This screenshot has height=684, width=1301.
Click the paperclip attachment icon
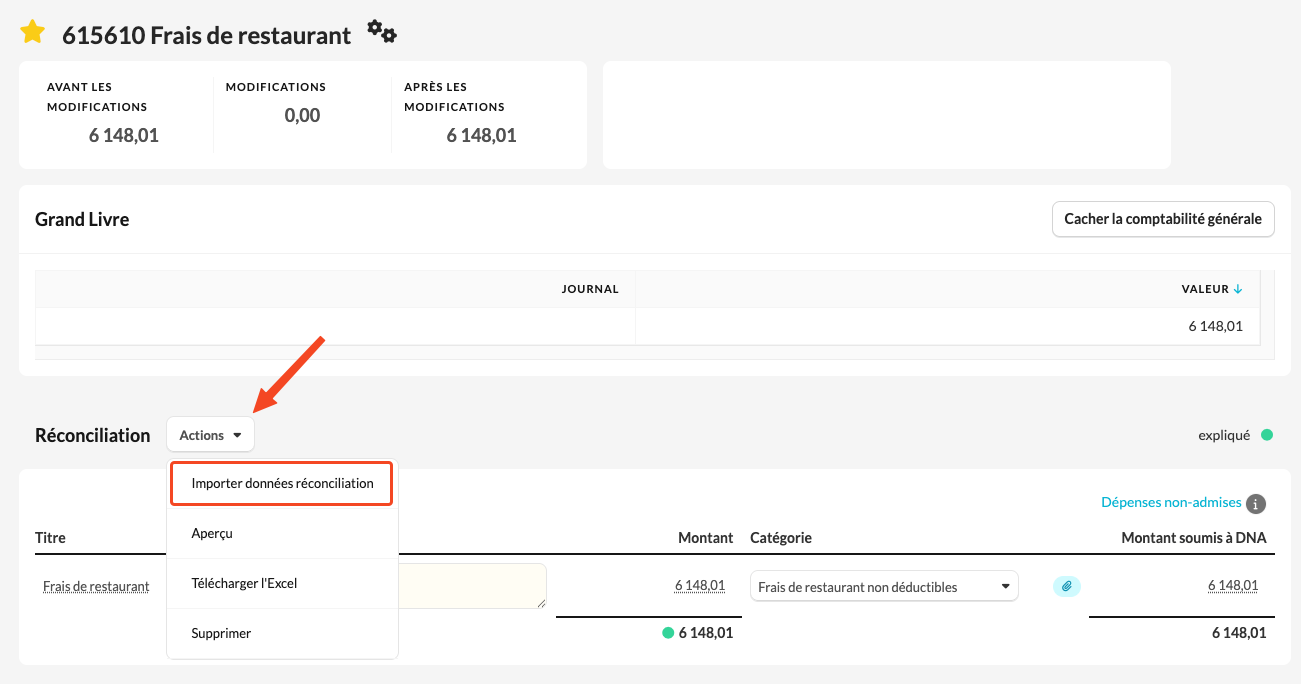[1067, 586]
